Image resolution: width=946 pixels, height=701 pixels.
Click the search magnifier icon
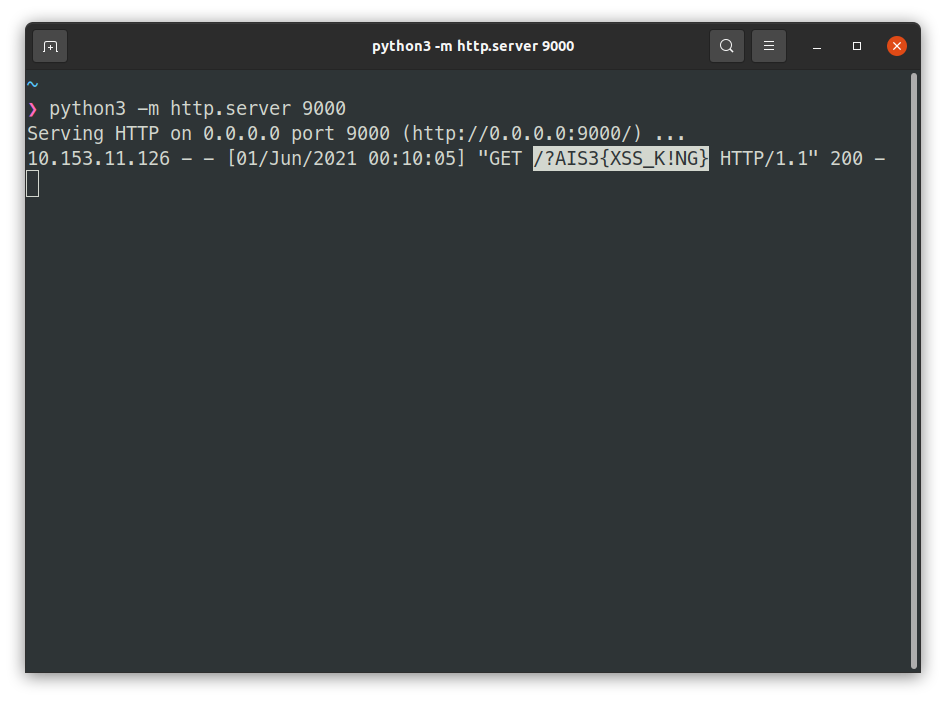[x=727, y=46]
